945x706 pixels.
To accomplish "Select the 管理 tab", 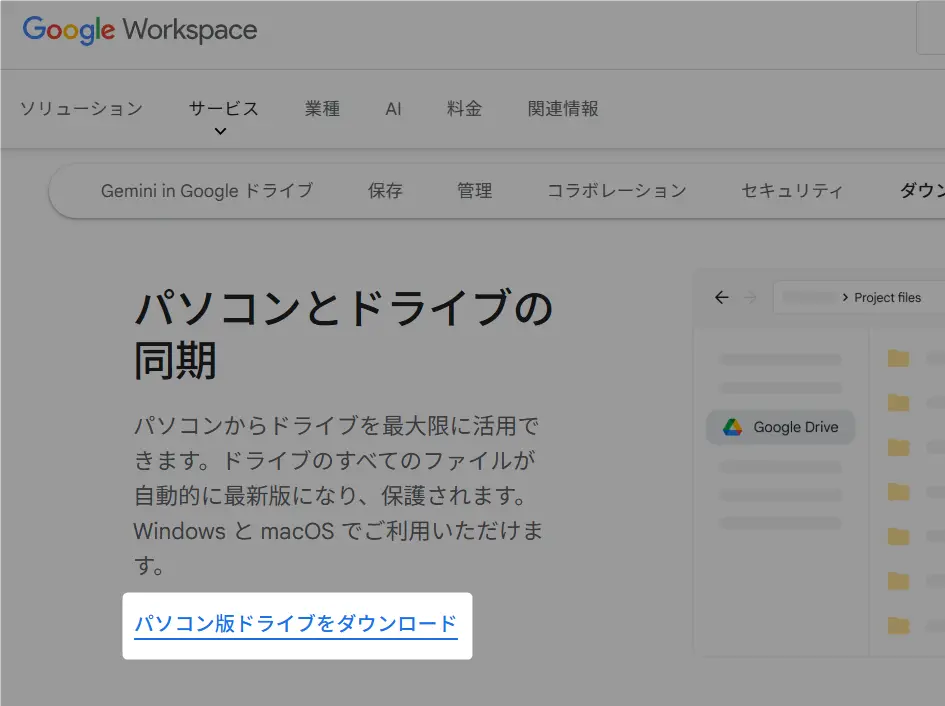I will 474,190.
